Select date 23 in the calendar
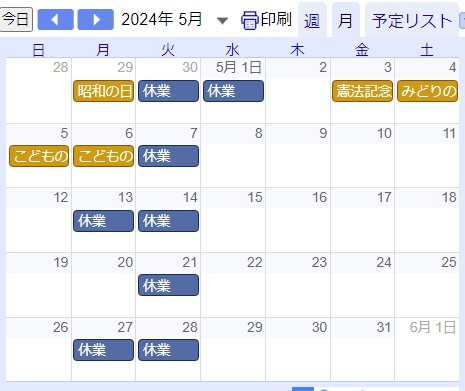The width and height of the screenshot is (465, 391). [320, 262]
